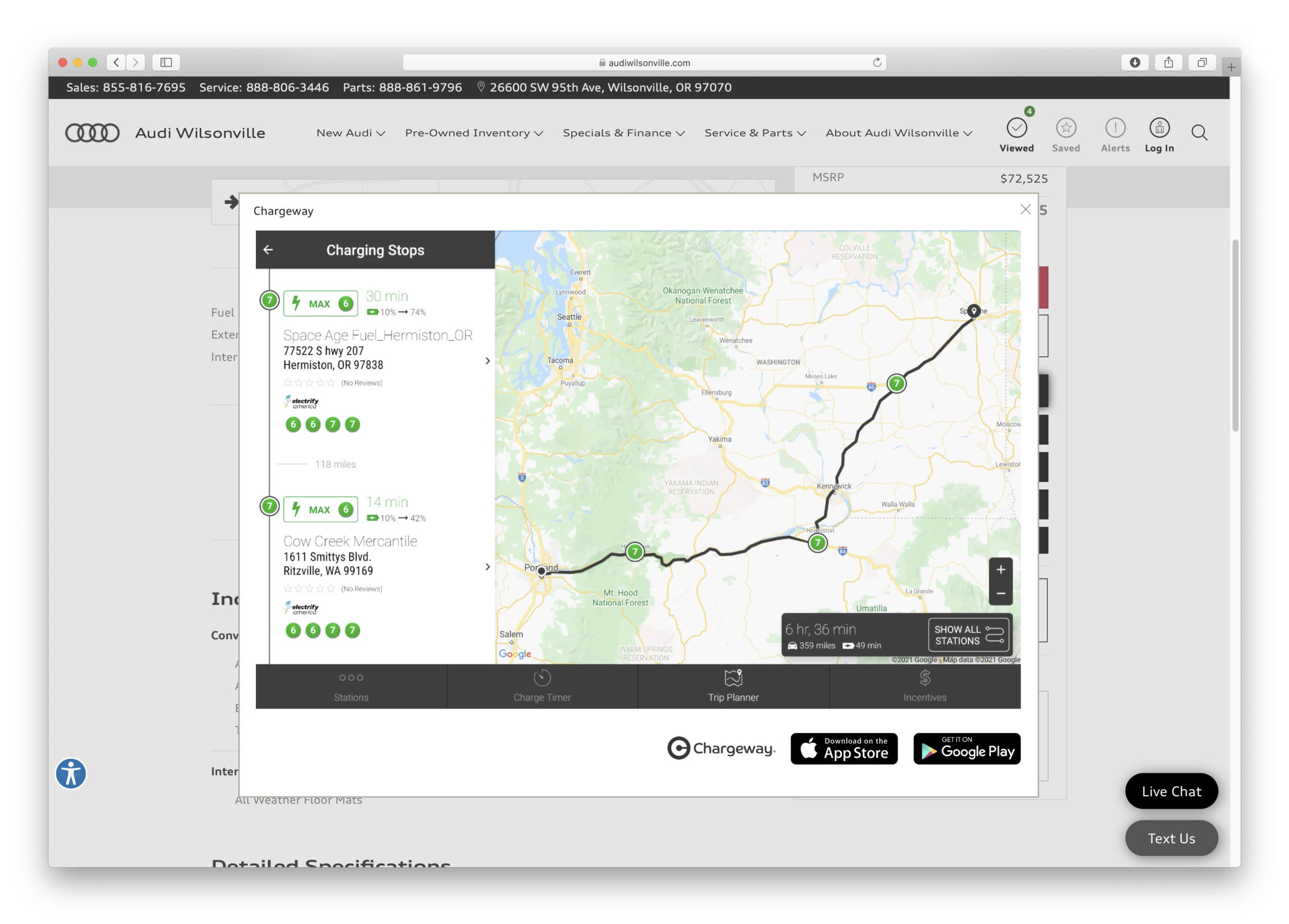Expand Service & Parts menu

755,133
